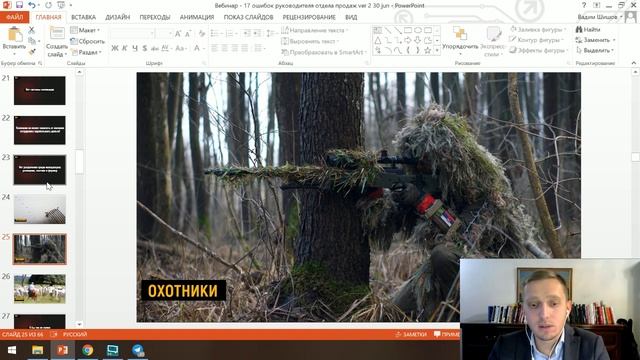Select the star shape in the shapes gallery
Screen dimensions: 640x360
[x=427, y=50]
